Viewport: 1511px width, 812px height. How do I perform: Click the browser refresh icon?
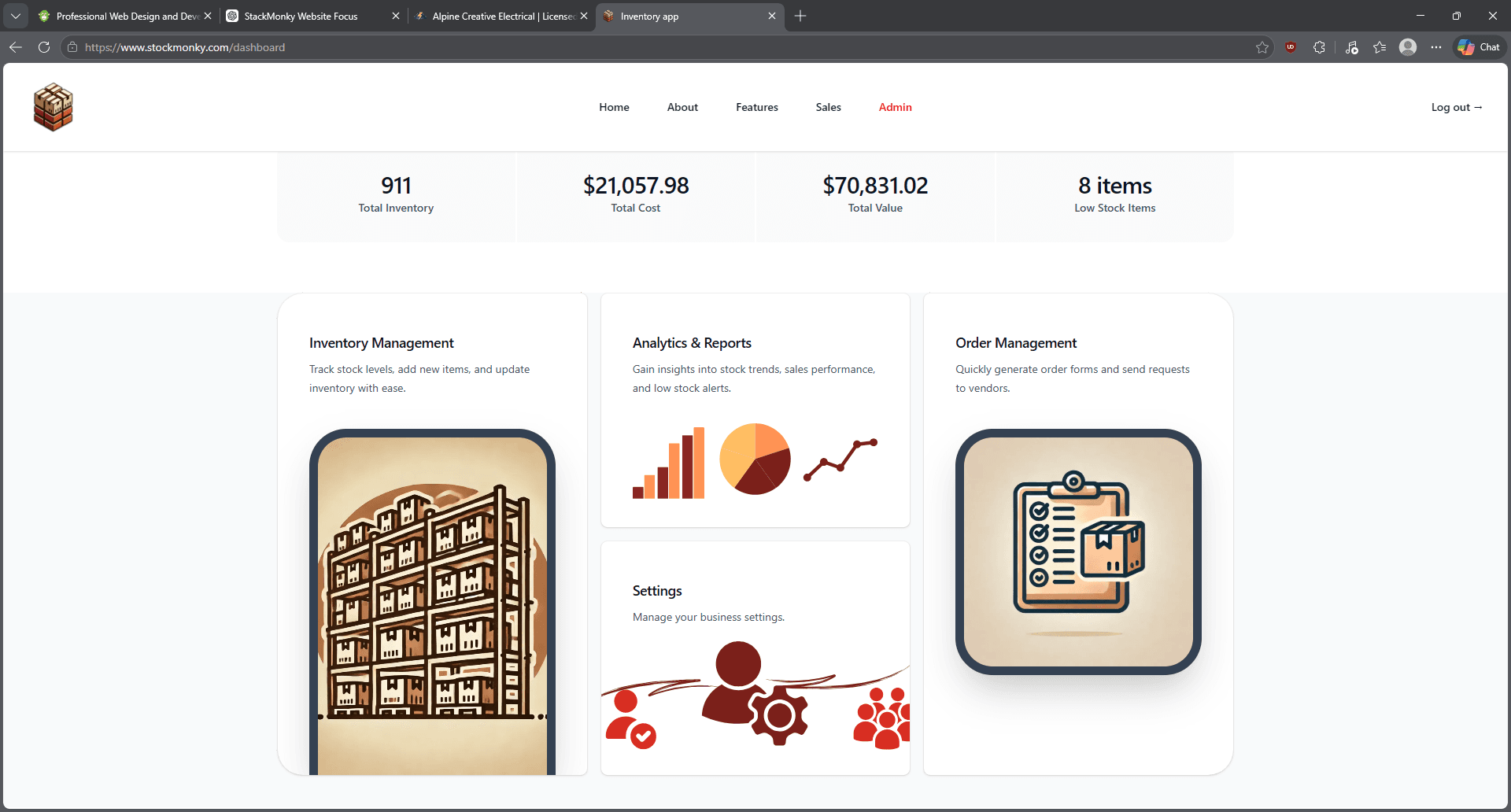point(44,47)
